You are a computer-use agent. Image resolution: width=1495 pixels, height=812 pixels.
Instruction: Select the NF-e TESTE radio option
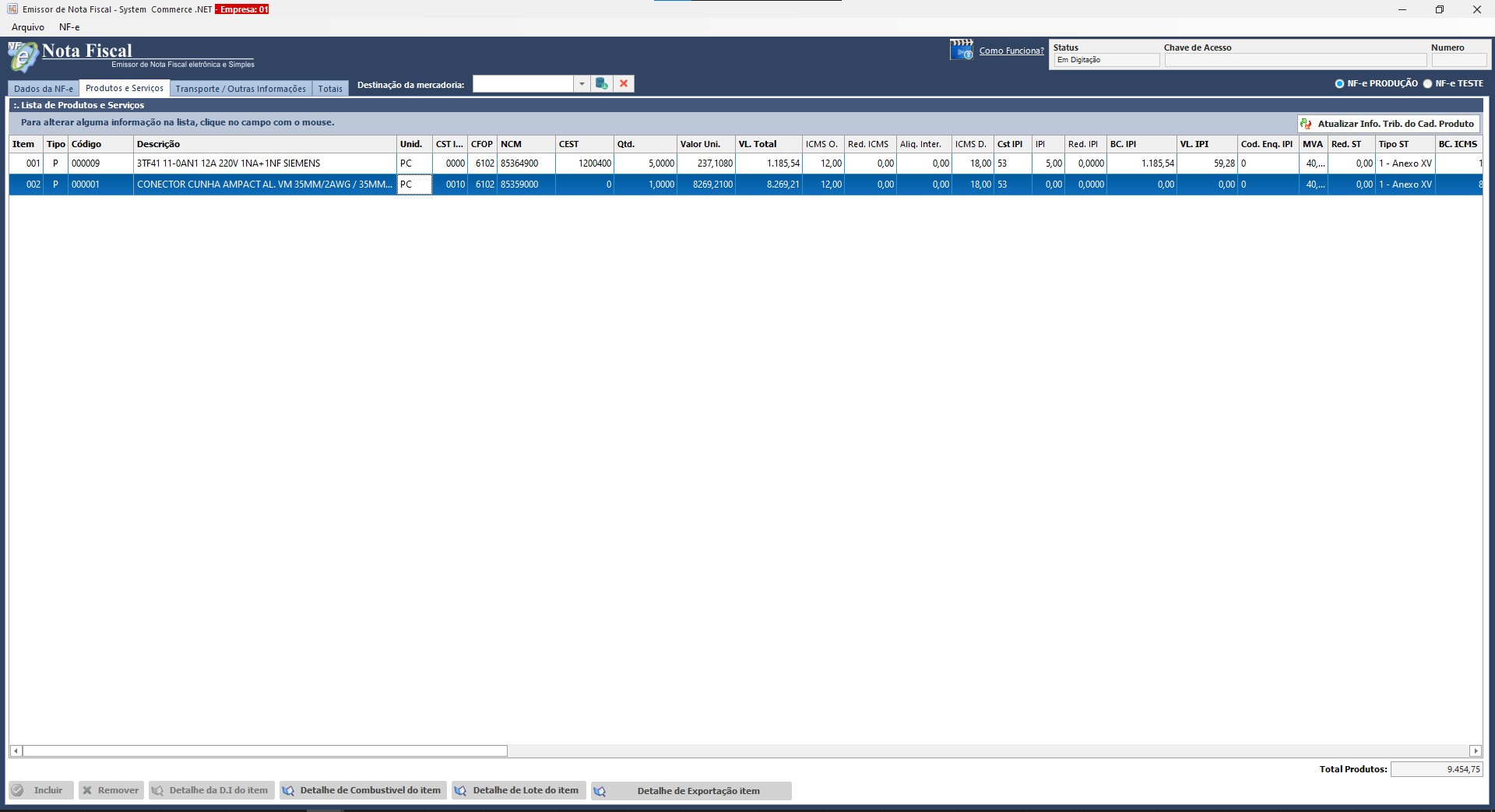1427,84
